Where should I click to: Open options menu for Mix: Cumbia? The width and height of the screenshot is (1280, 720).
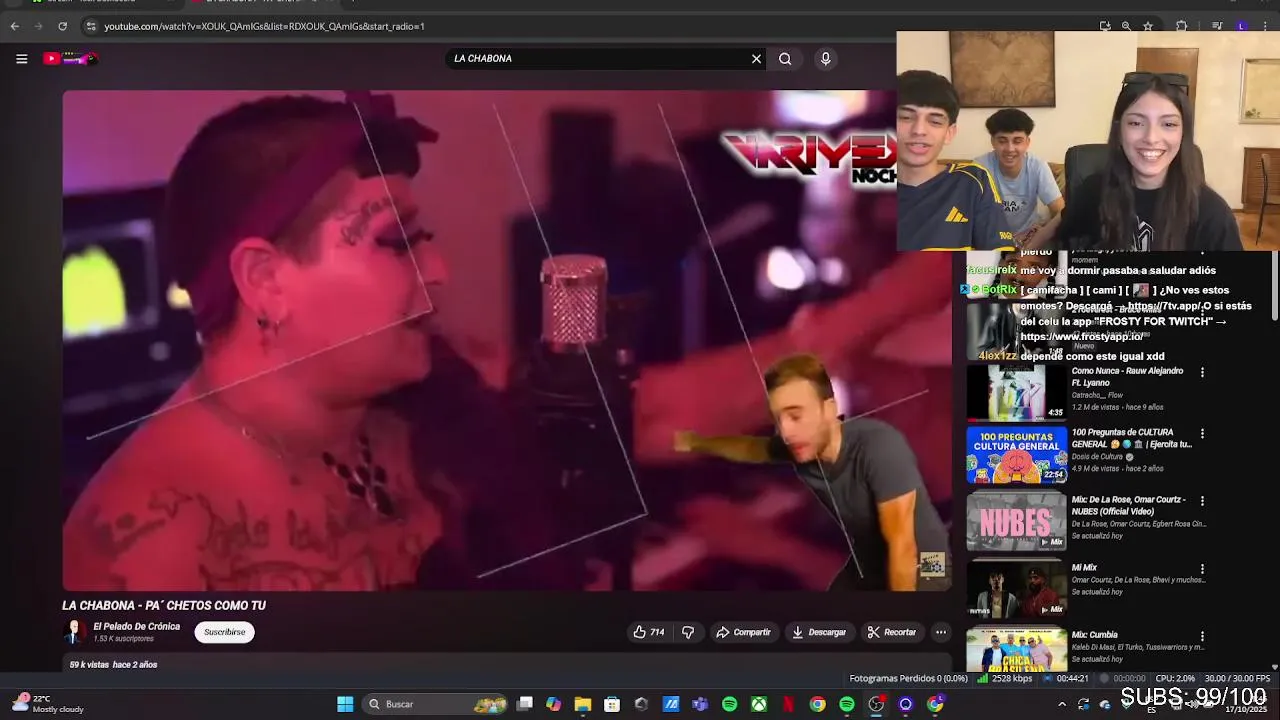(x=1202, y=636)
